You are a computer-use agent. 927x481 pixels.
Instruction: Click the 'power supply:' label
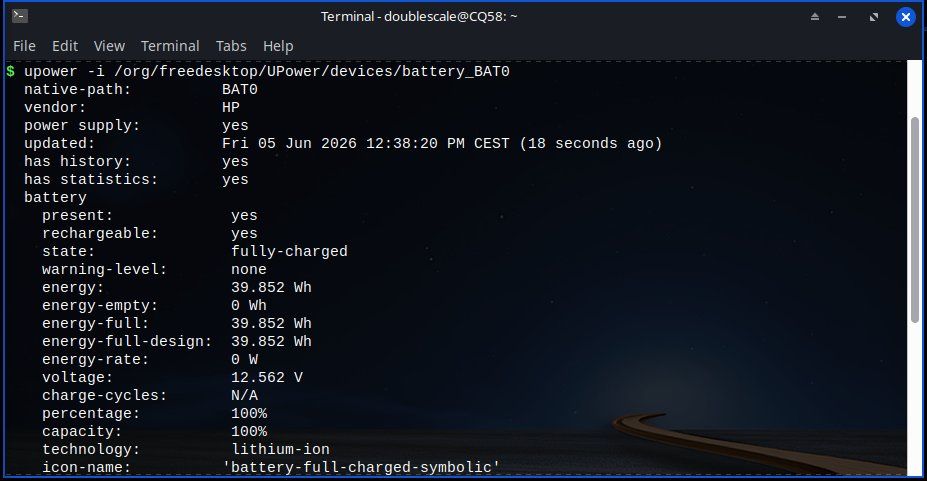(x=82, y=126)
